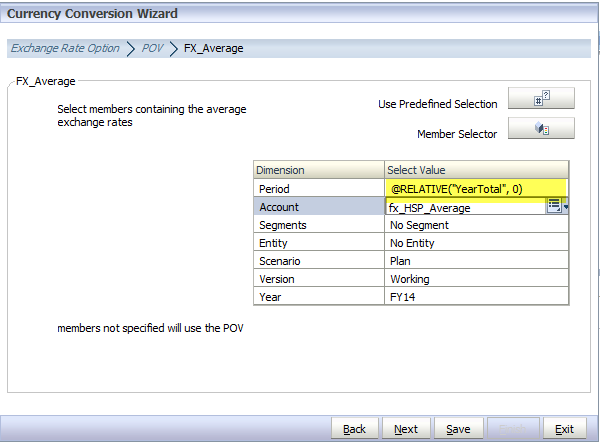Select the Year dimension row label
This screenshot has width=600, height=443.
[x=319, y=297]
